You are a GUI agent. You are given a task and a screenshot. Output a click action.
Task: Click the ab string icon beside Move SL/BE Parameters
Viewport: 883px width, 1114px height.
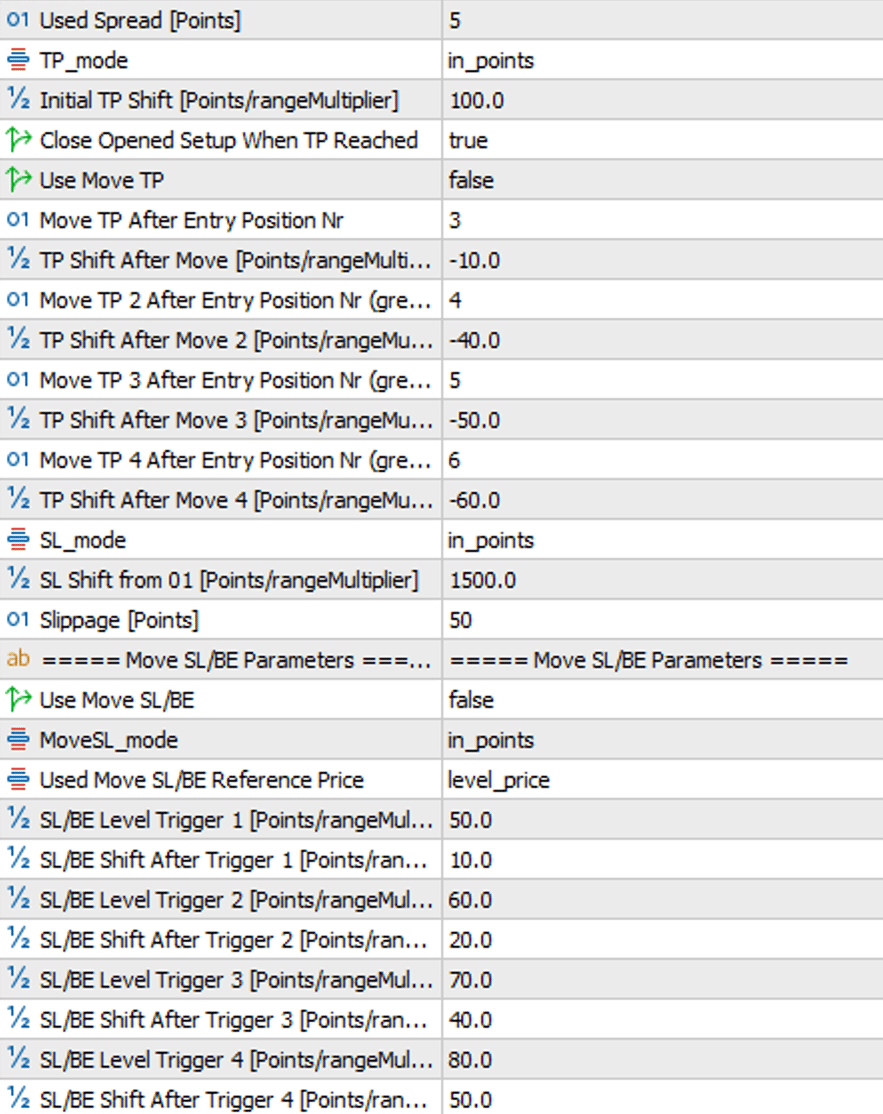[18, 659]
